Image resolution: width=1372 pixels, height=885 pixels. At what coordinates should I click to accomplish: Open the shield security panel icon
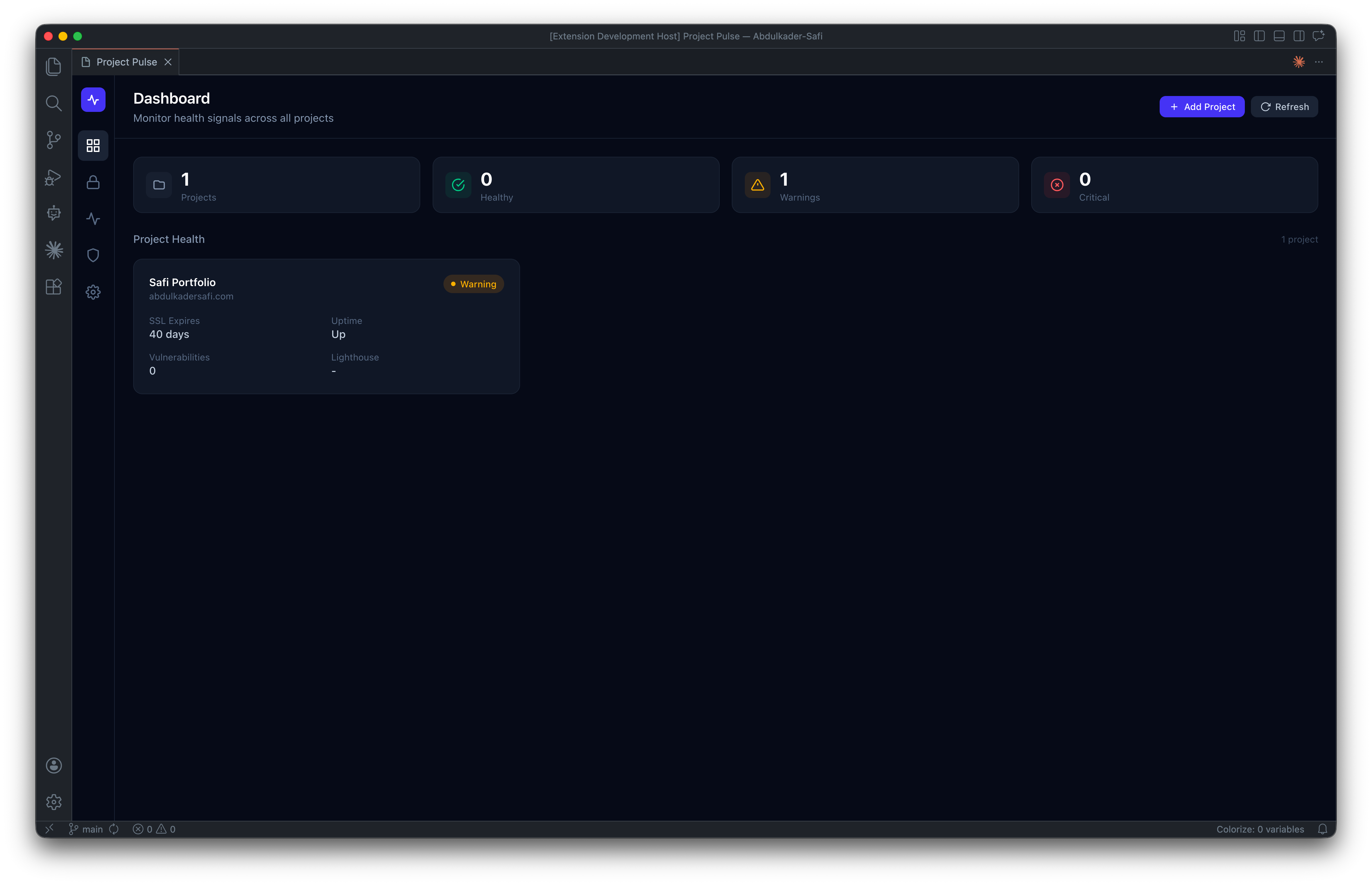pos(93,255)
